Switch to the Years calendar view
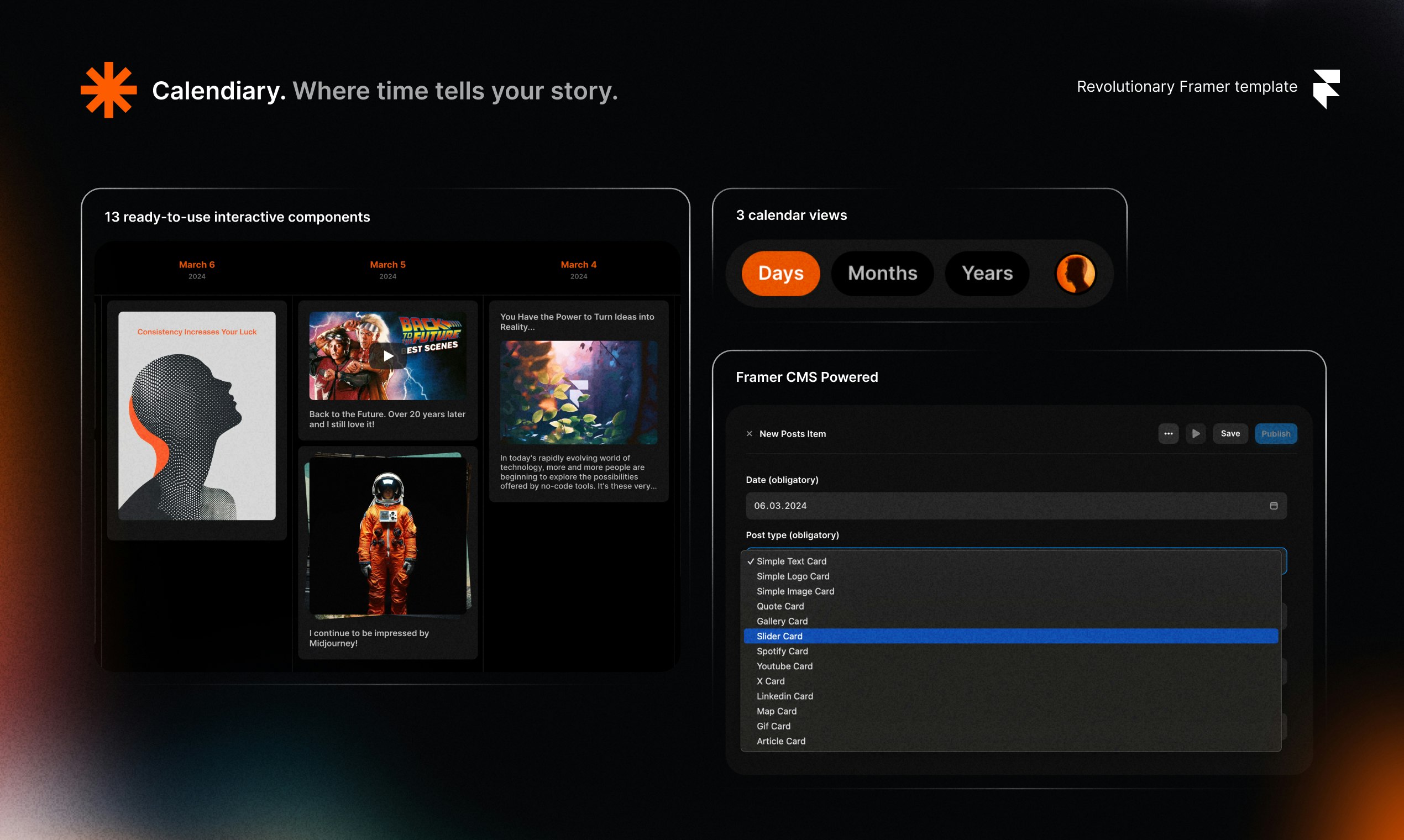This screenshot has width=1404, height=840. pyautogui.click(x=987, y=274)
